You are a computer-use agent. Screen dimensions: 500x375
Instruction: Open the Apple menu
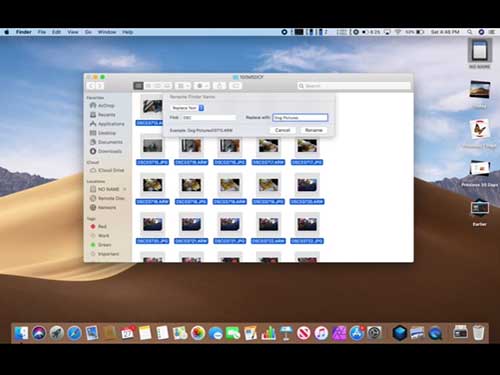[x=6, y=32]
